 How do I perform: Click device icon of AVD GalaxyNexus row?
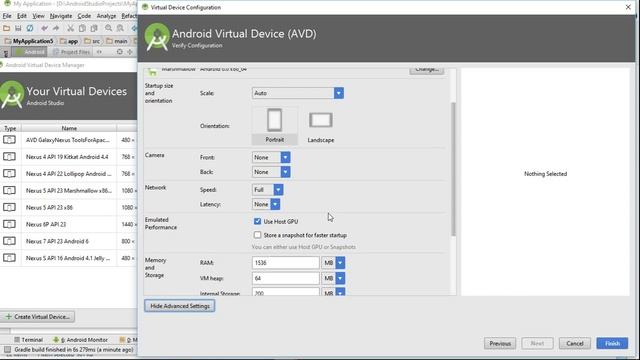(9, 140)
